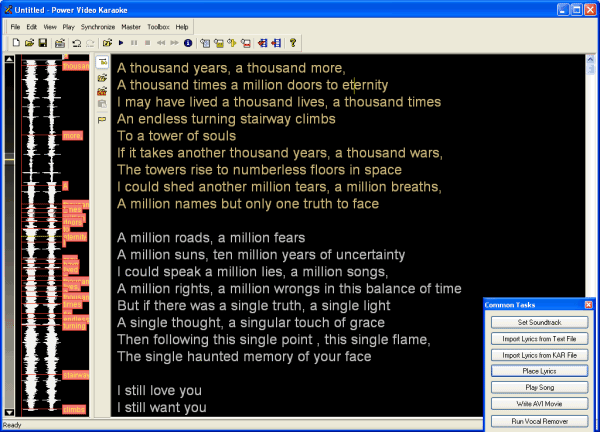600x432 pixels.
Task: Click lyric 'A million roads, a million fears'
Action: click(x=211, y=238)
